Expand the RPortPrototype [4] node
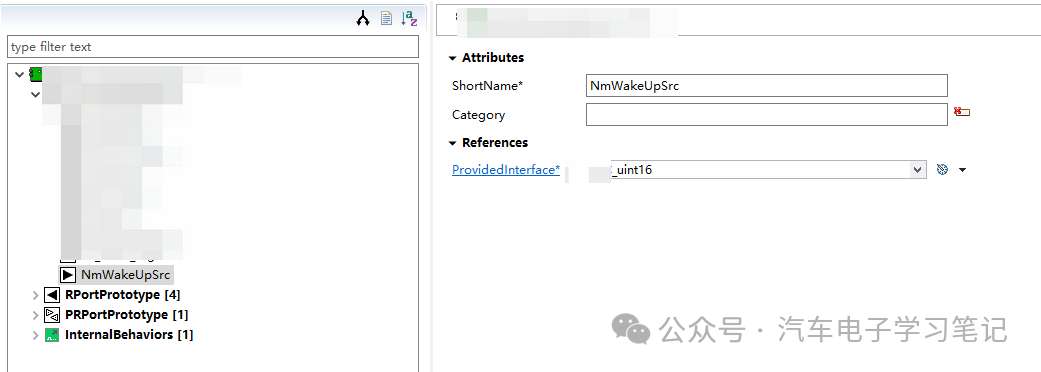This screenshot has height=372, width=1041. [35, 295]
